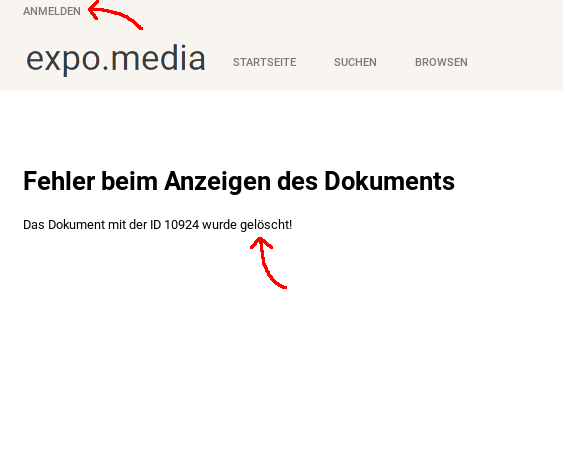Viewport: 563px width, 466px height.
Task: Open the ANMELDEN login link
Action: pyautogui.click(x=52, y=11)
